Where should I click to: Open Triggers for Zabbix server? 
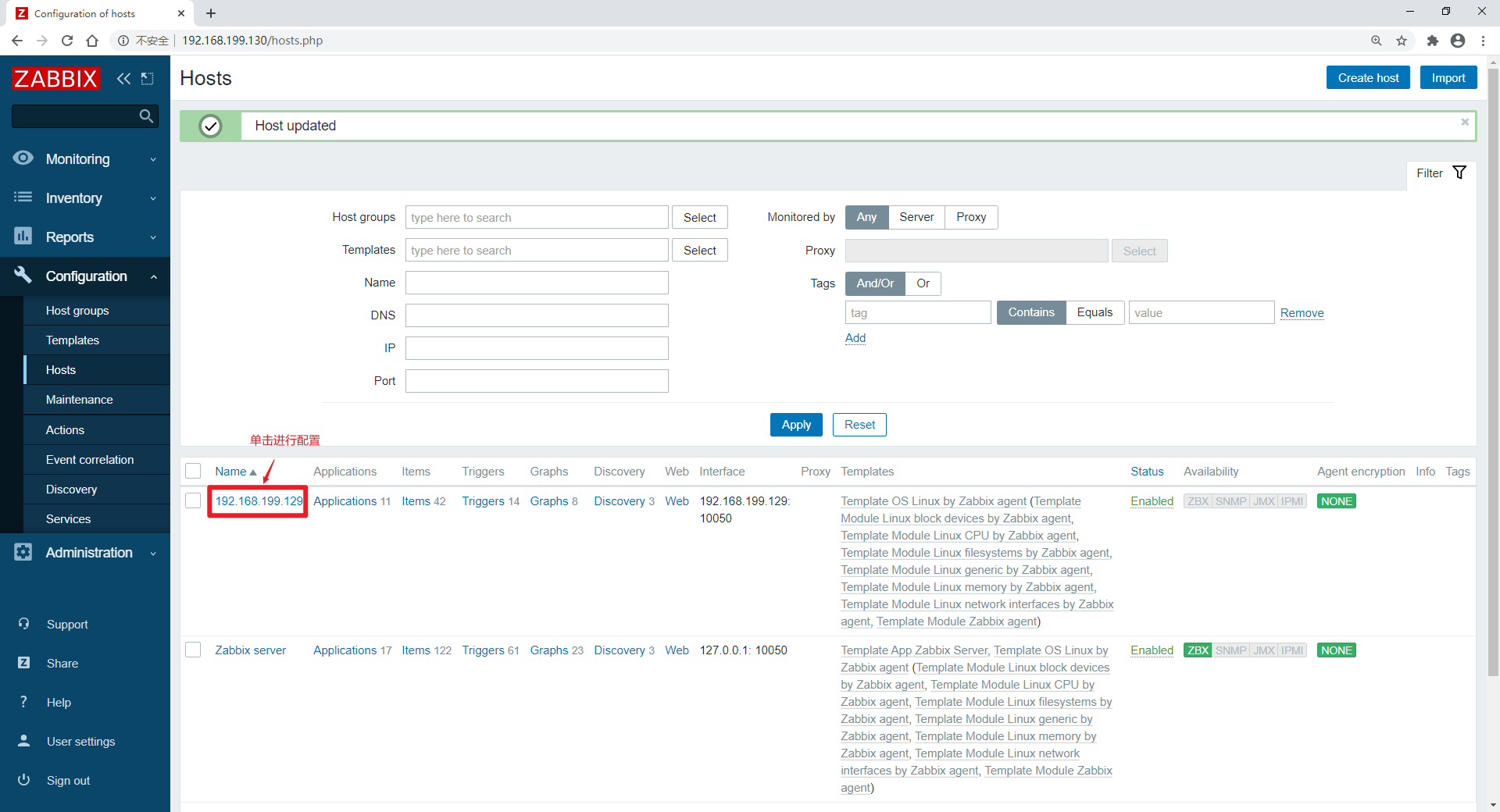click(x=483, y=650)
